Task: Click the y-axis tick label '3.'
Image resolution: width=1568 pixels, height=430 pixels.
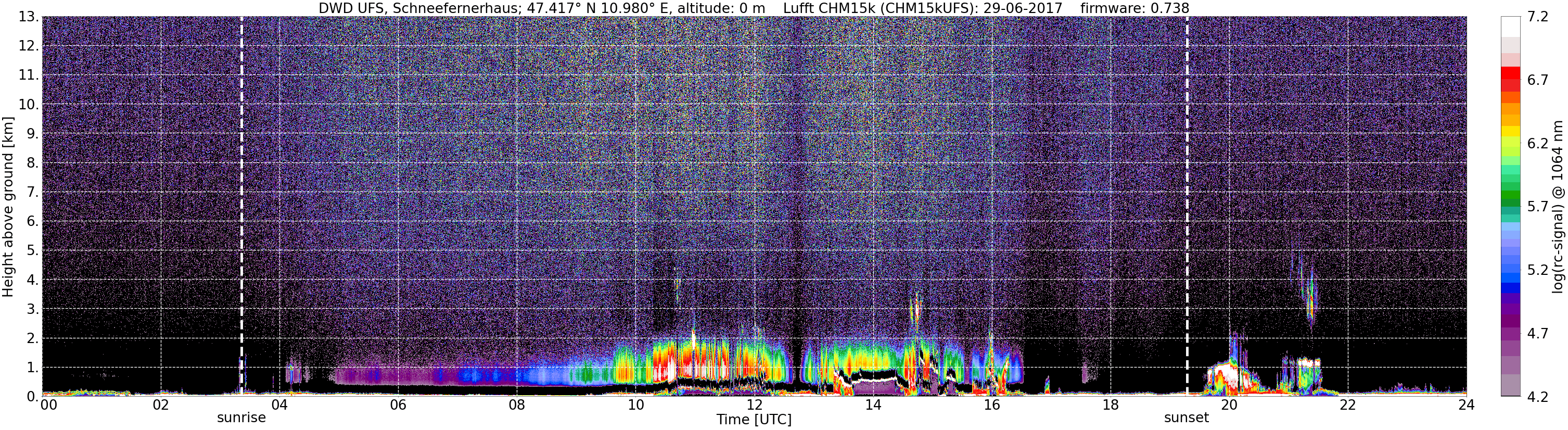Action: point(32,309)
